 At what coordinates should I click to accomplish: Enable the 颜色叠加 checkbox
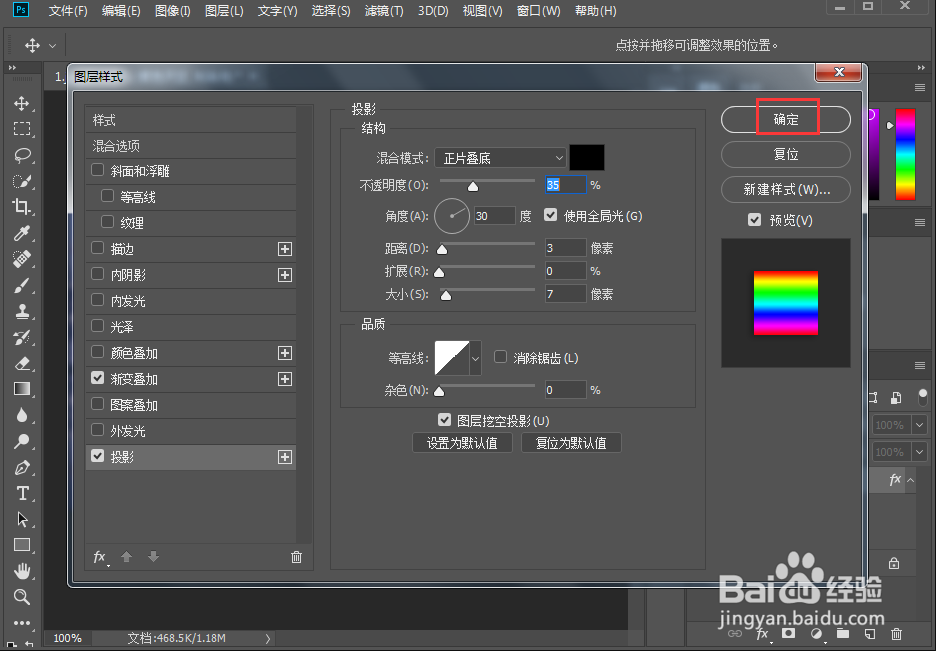[x=98, y=351]
